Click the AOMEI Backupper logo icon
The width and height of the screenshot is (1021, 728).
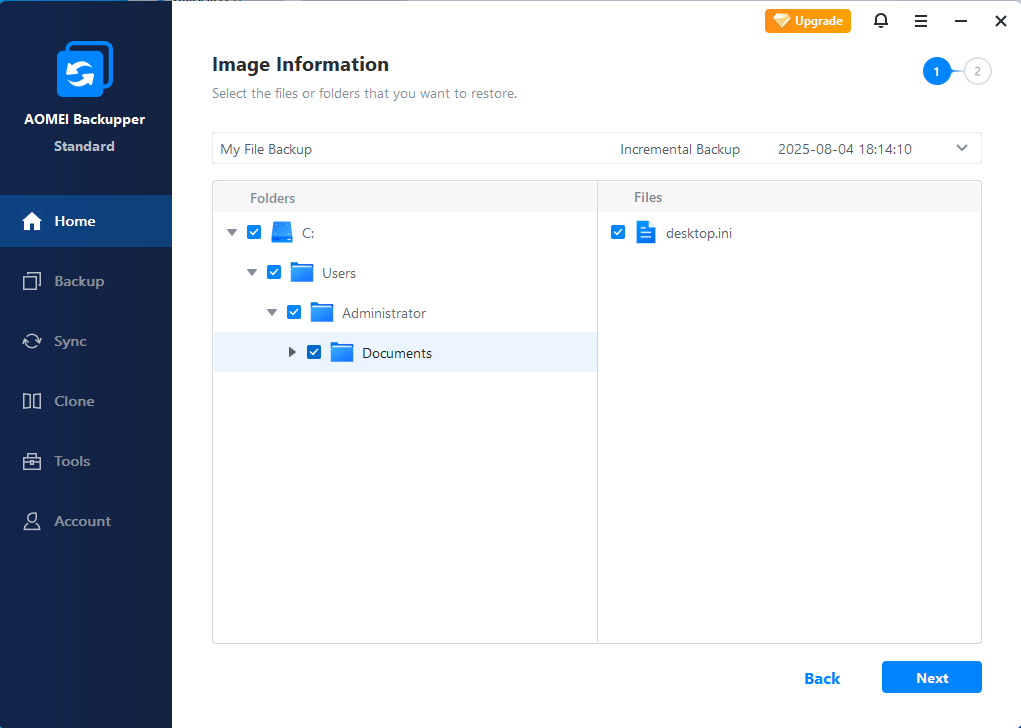[85, 69]
